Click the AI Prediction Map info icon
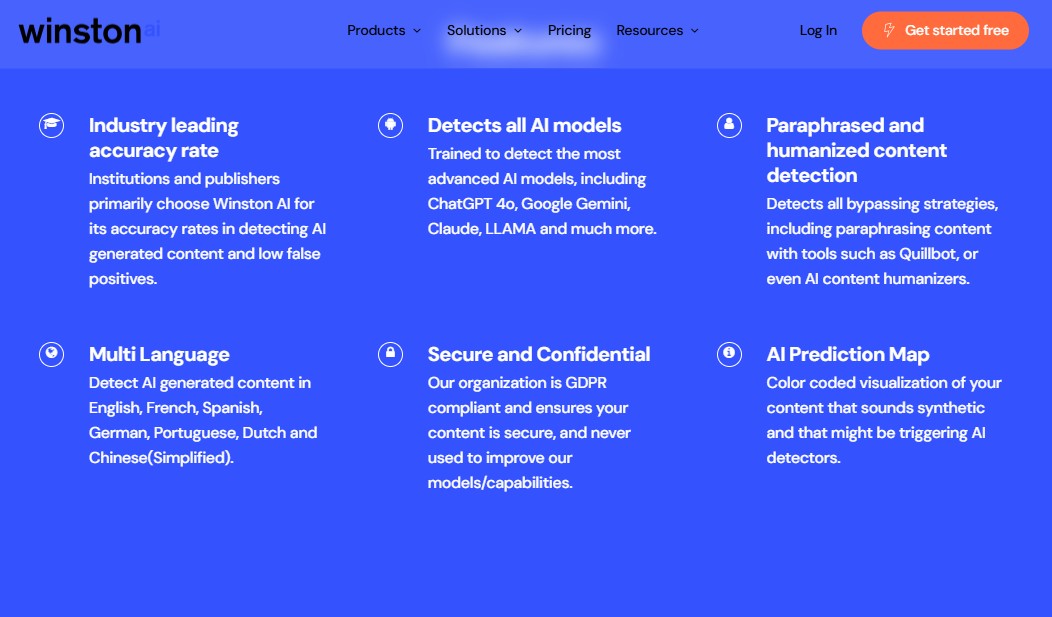1052x617 pixels. tap(729, 354)
